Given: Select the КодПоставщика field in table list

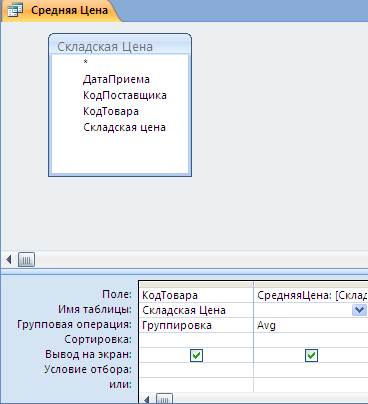Looking at the screenshot, I should click(x=125, y=95).
